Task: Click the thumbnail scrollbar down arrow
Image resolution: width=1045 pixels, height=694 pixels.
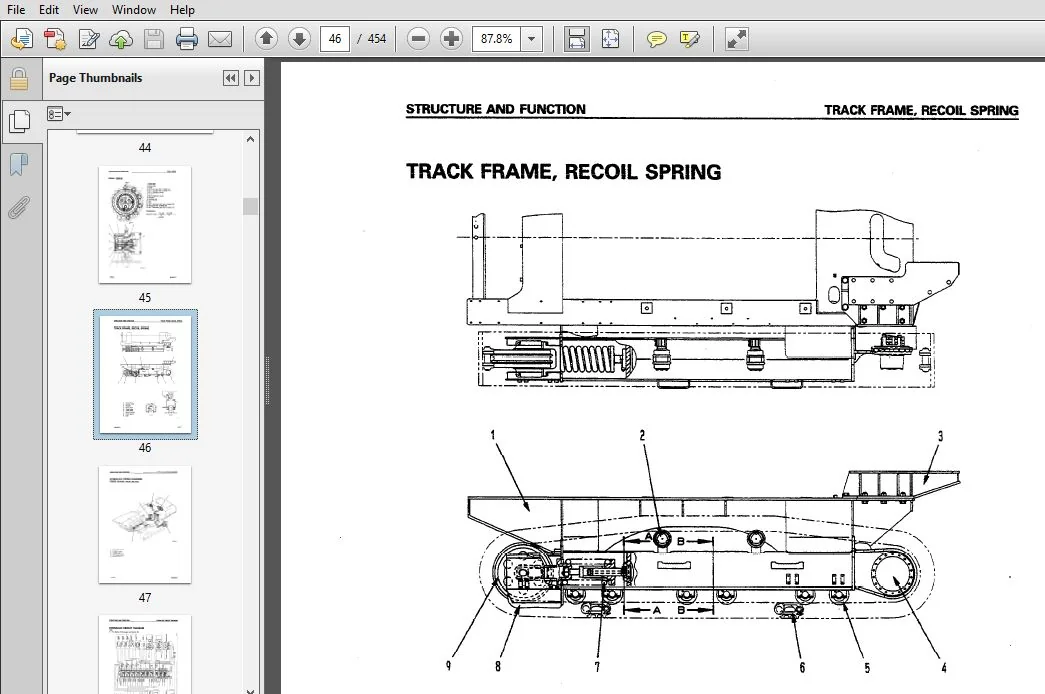Action: coord(251,691)
